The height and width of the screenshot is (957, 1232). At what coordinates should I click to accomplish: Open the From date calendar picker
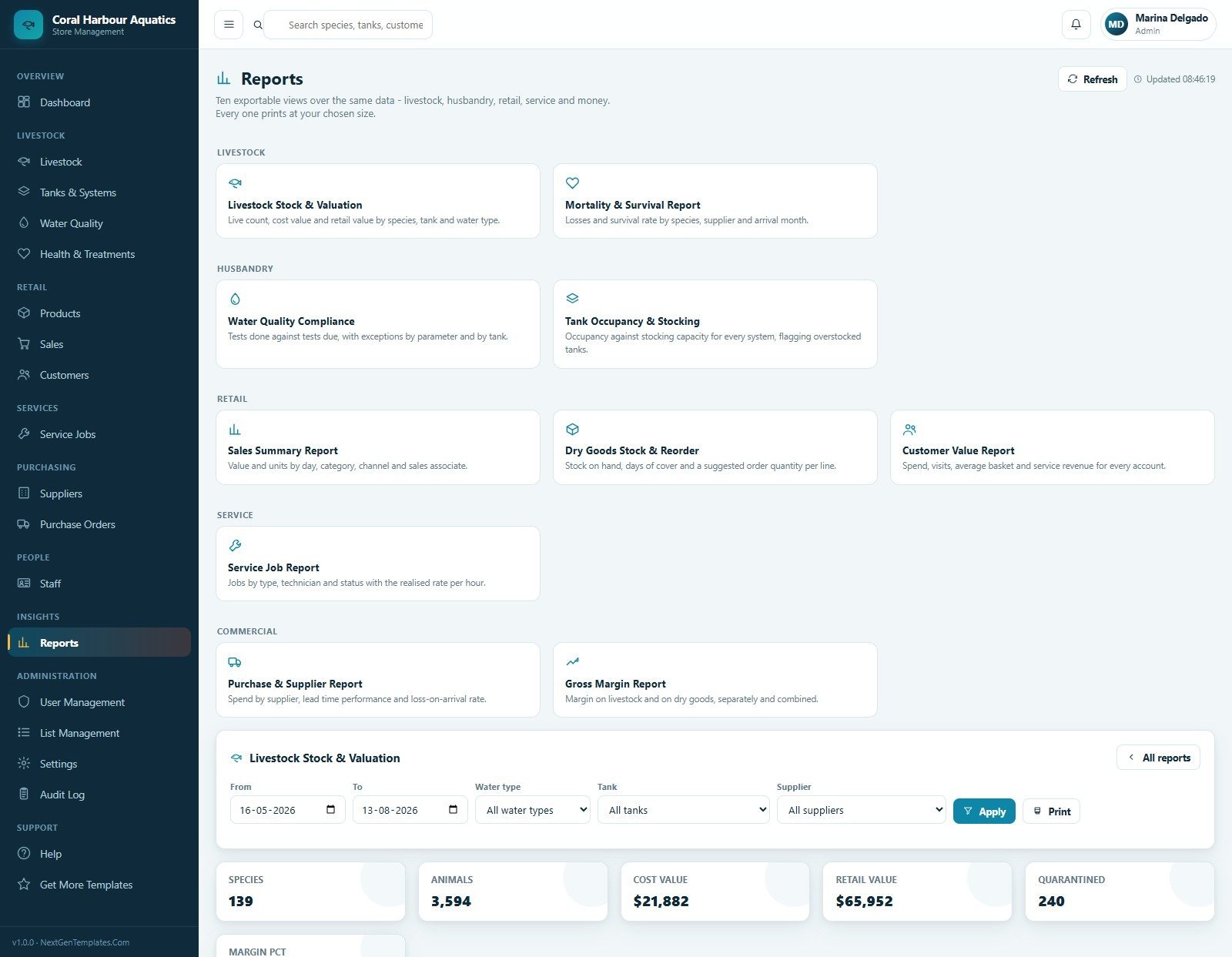tap(330, 809)
